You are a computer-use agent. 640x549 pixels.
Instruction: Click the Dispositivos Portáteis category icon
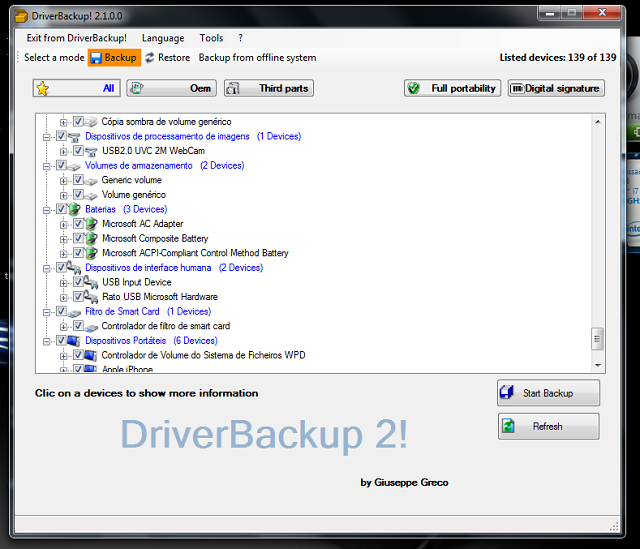[x=74, y=341]
